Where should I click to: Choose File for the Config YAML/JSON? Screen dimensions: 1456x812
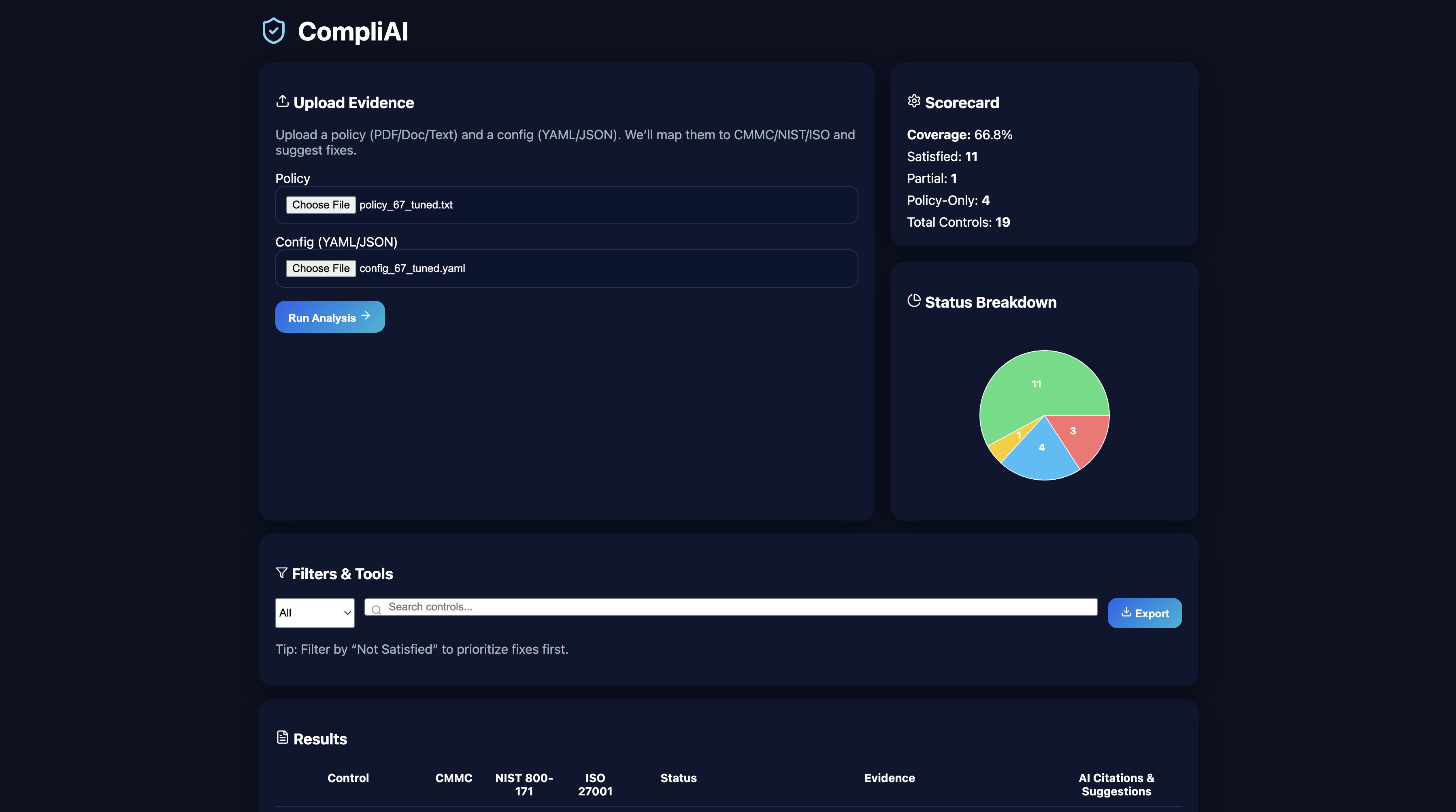click(x=321, y=268)
